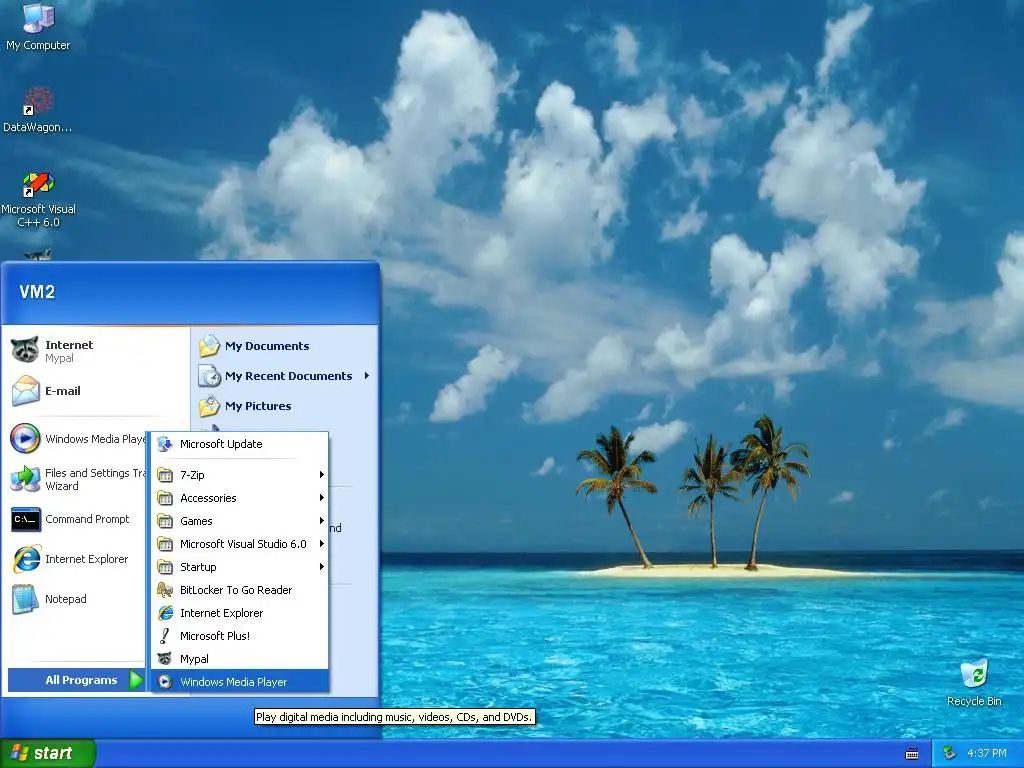Click Mypal raccoon icon in All Programs

click(165, 658)
